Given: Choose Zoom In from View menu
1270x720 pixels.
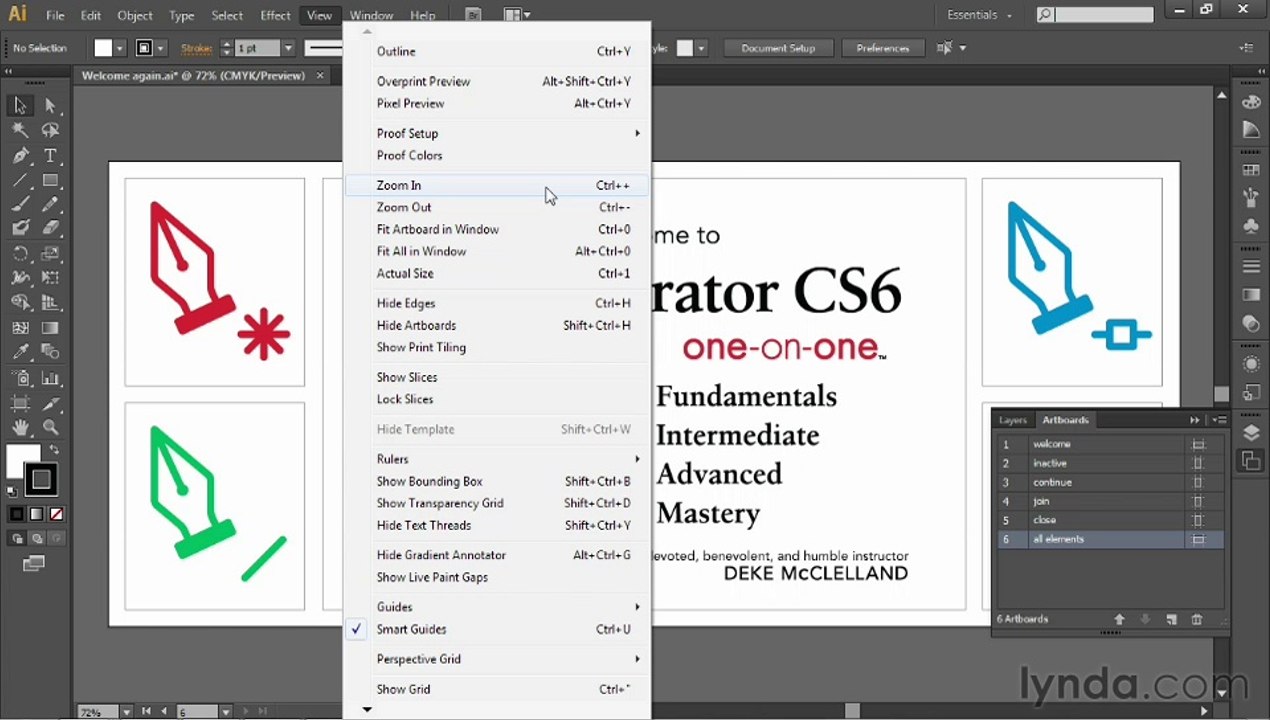Looking at the screenshot, I should coord(497,185).
